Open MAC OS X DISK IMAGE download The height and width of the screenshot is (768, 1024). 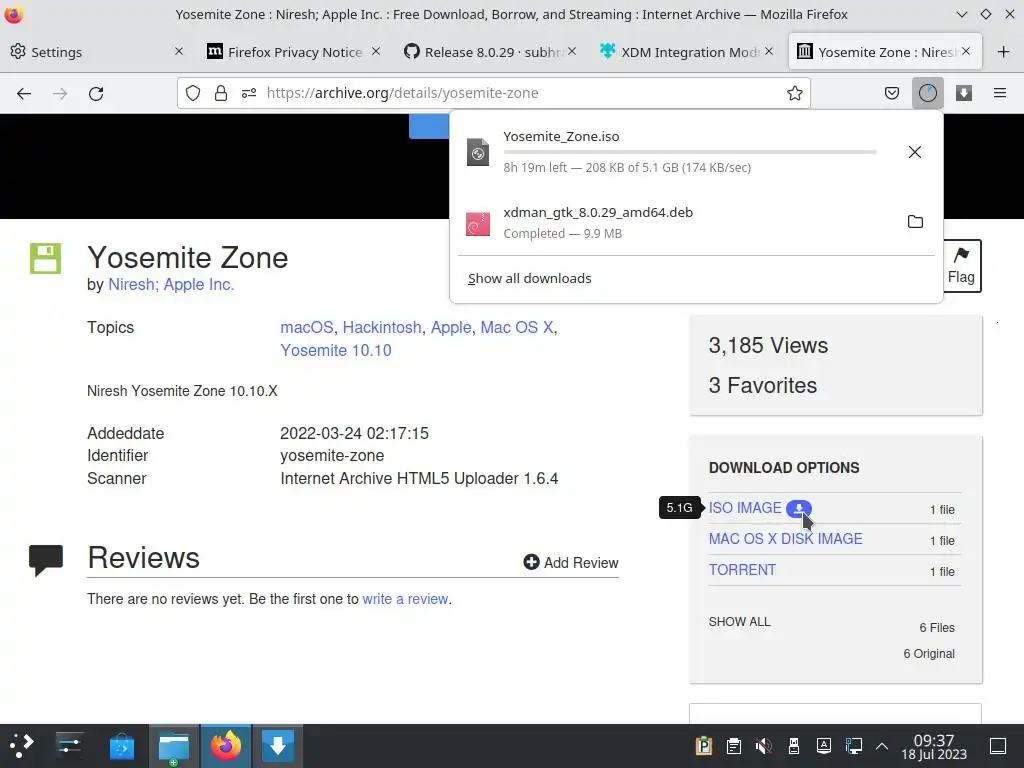click(786, 539)
